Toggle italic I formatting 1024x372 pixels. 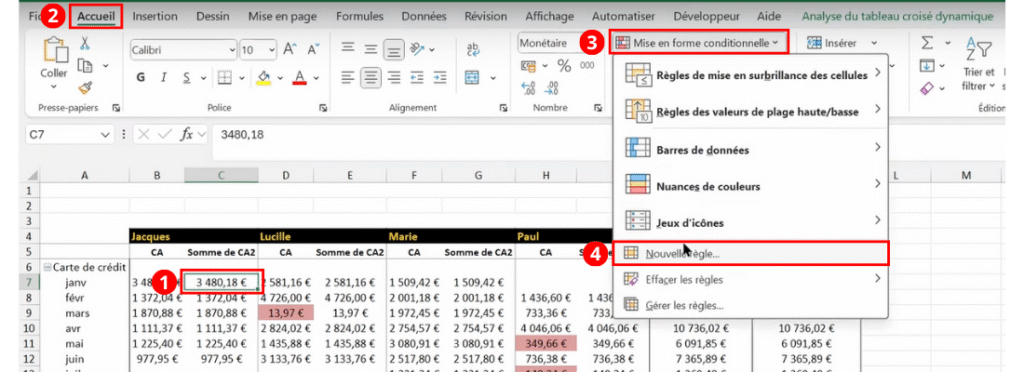coord(164,78)
